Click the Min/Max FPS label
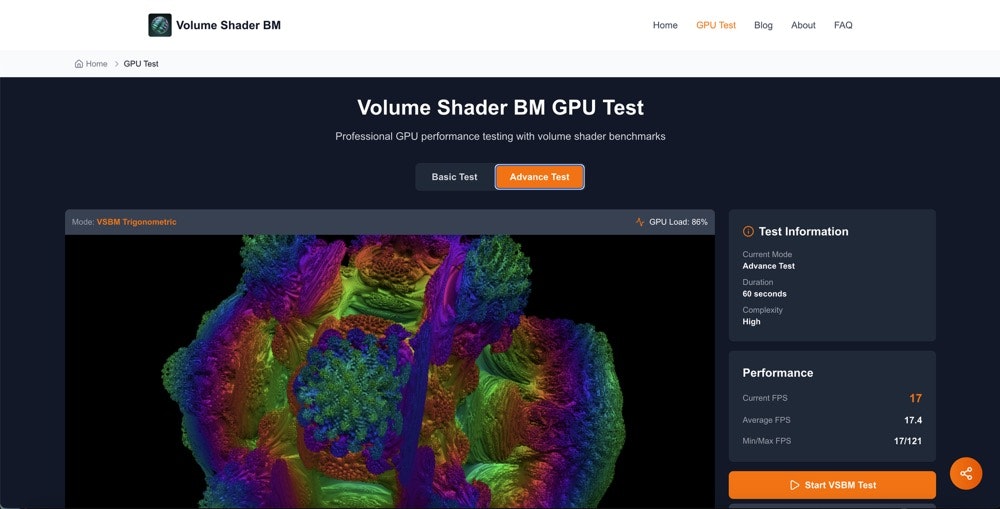Screen dimensions: 1000x509 point(767,441)
